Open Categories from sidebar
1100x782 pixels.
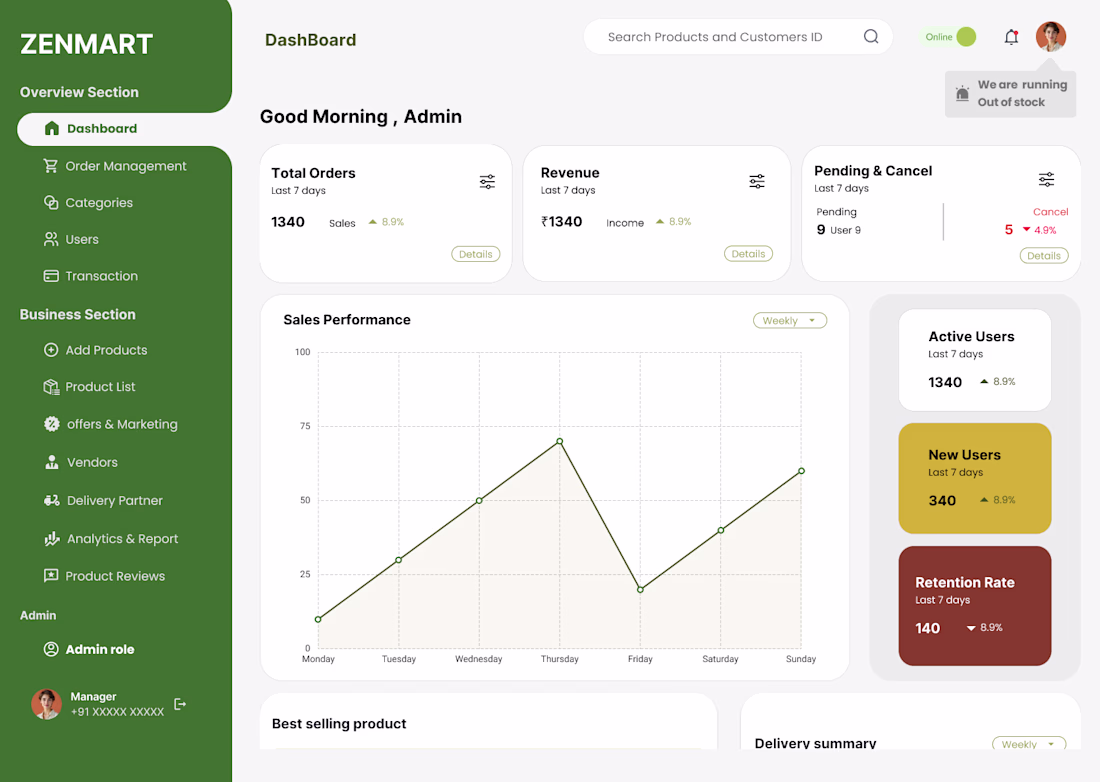(x=99, y=203)
